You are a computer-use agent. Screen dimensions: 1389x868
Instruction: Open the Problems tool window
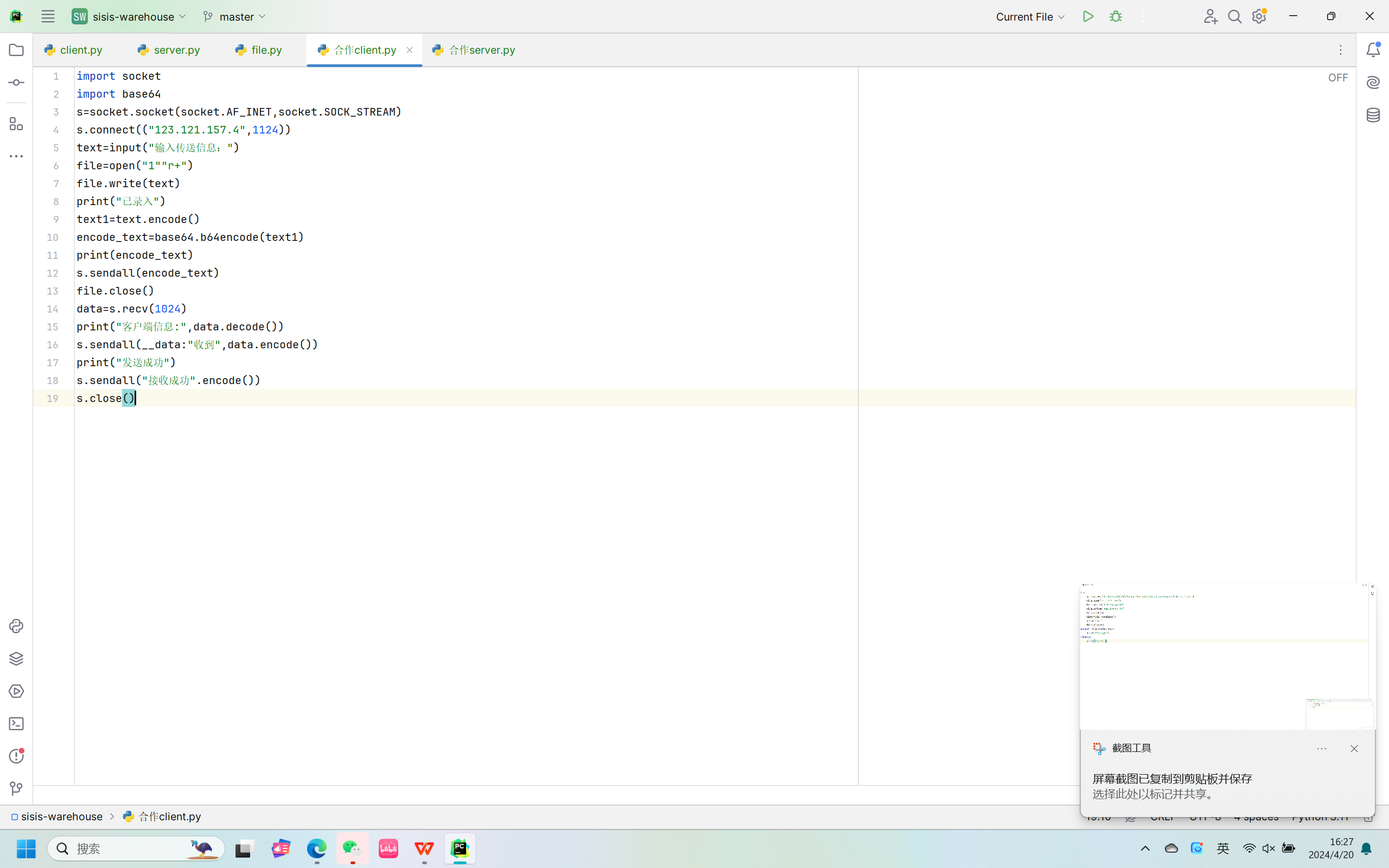pos(16,756)
